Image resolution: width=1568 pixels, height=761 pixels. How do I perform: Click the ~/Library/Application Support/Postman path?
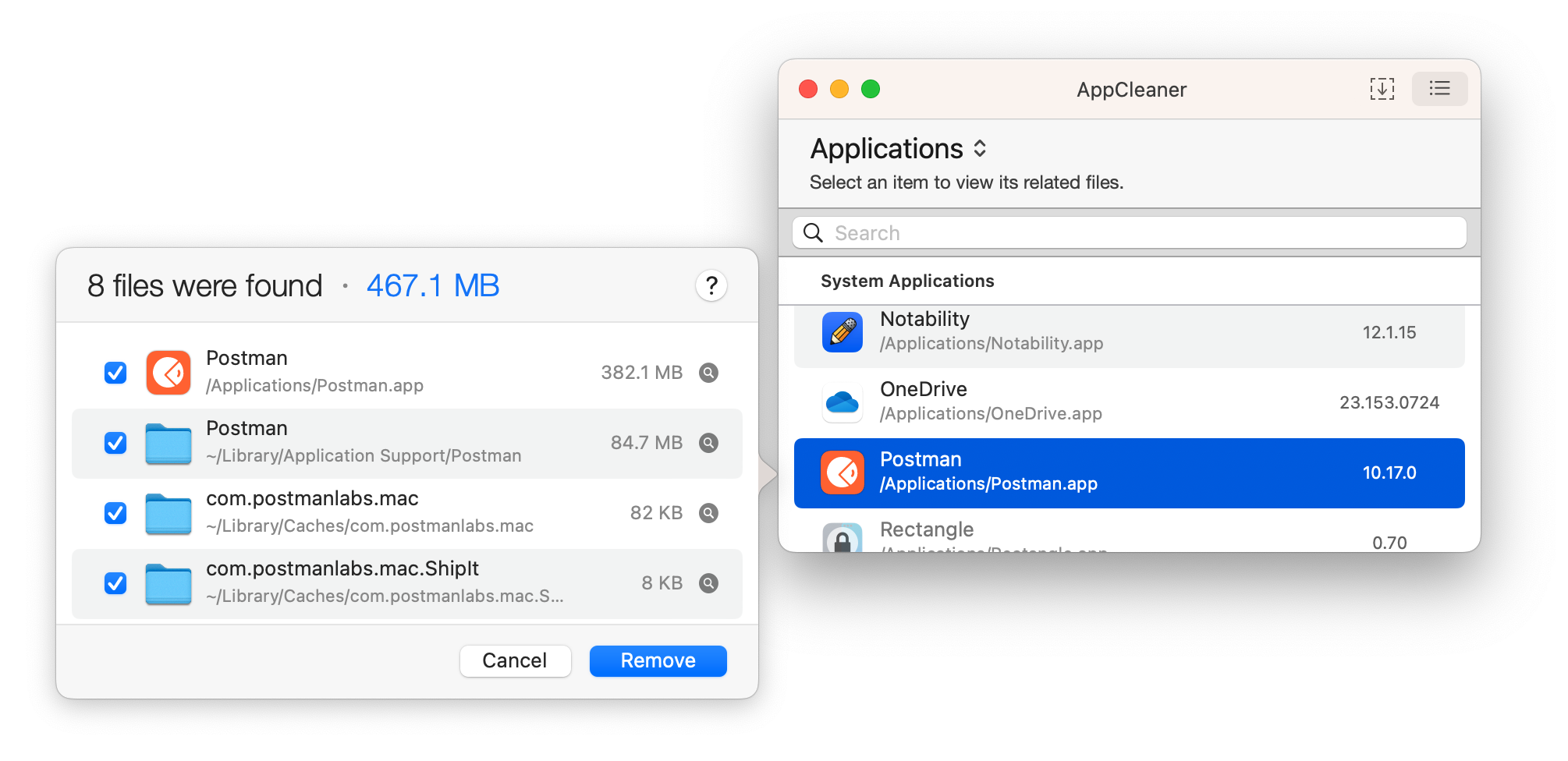coord(364,456)
